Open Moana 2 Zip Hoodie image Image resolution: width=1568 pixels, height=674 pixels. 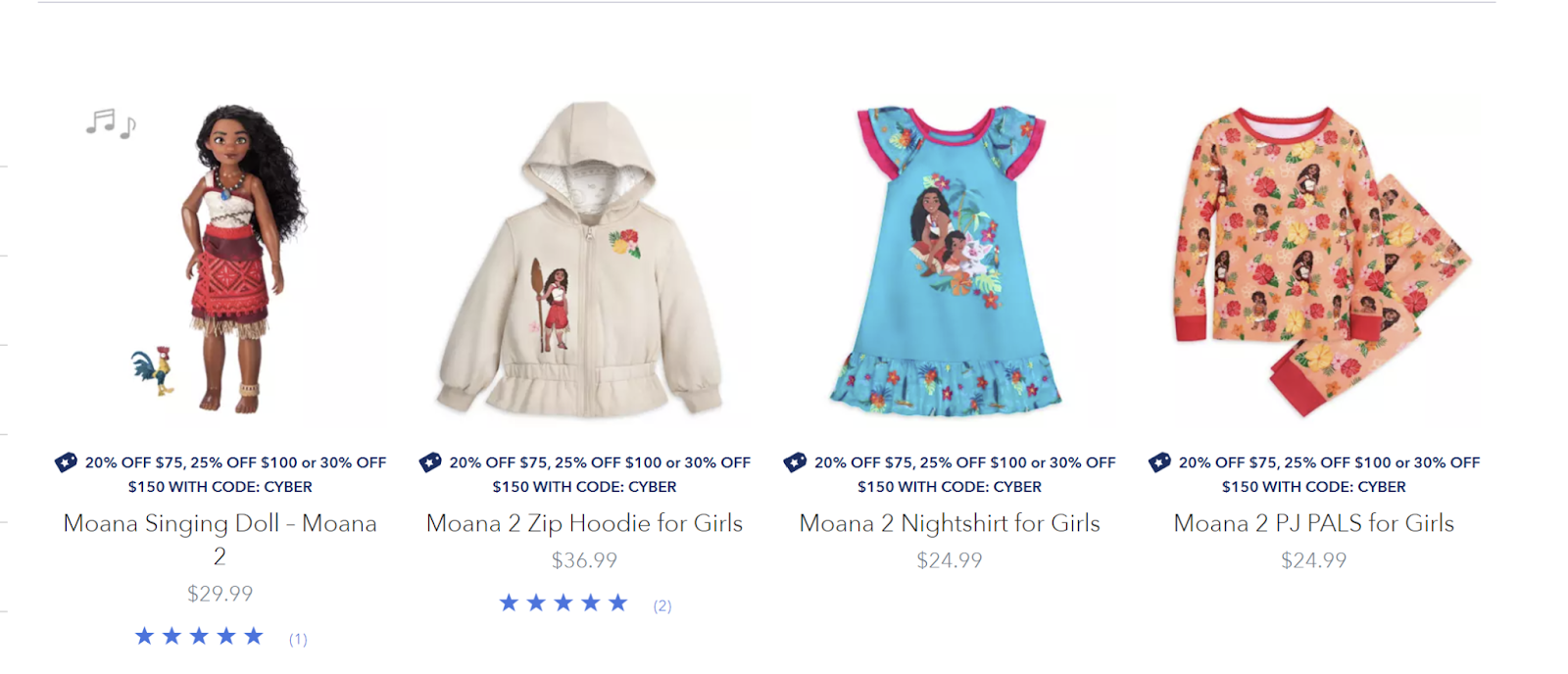click(584, 260)
